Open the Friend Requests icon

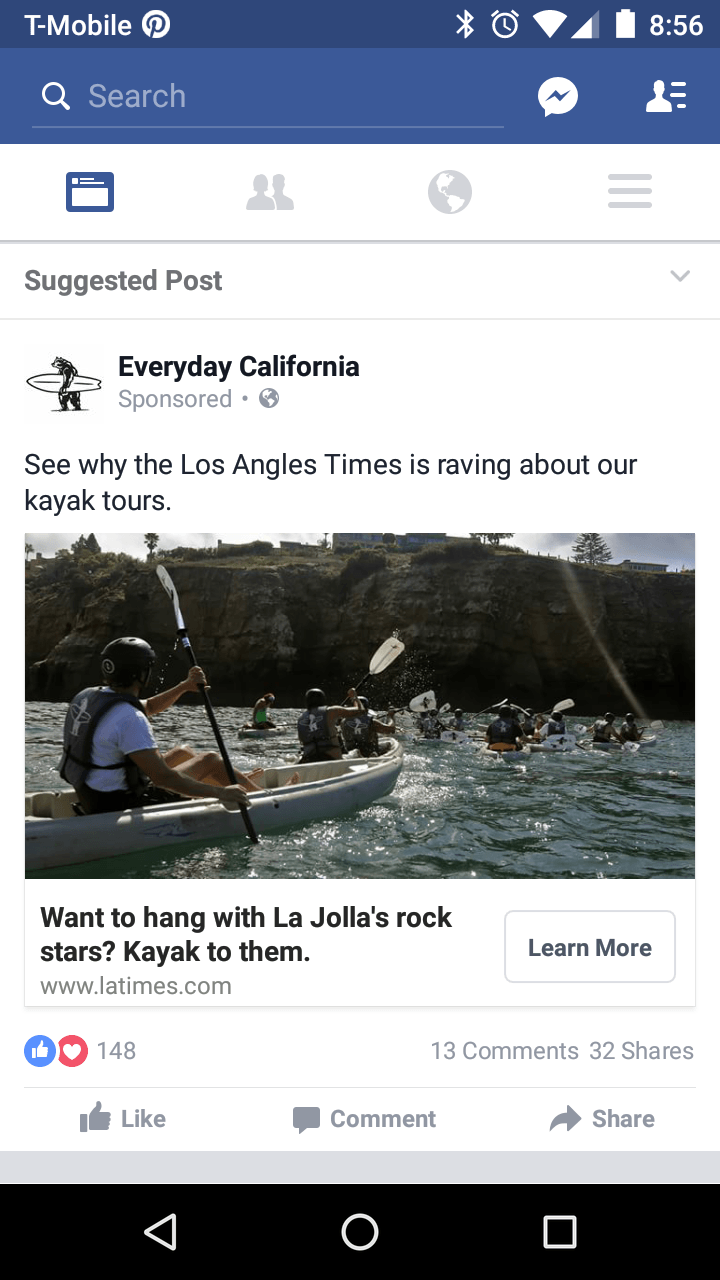click(x=666, y=96)
